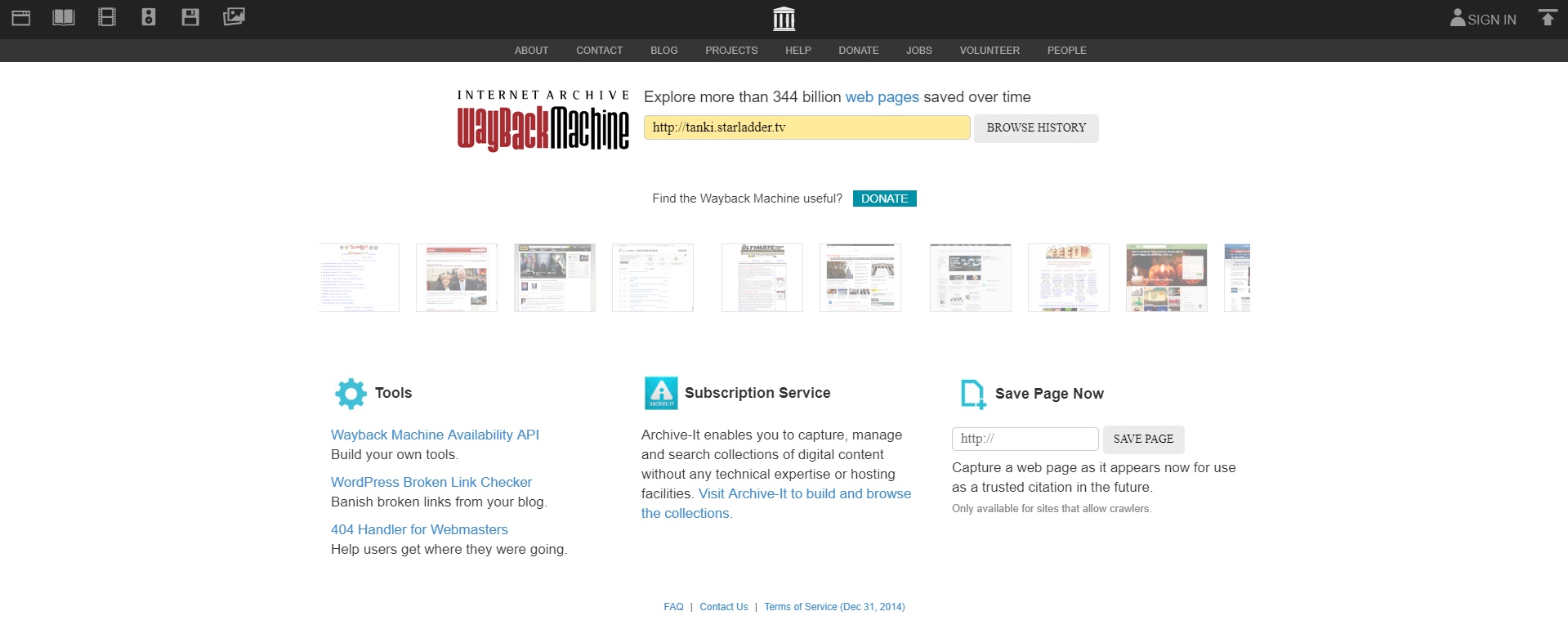Focus the Save Page Now http:// field
Screen dimensions: 1568x629
pos(1025,439)
